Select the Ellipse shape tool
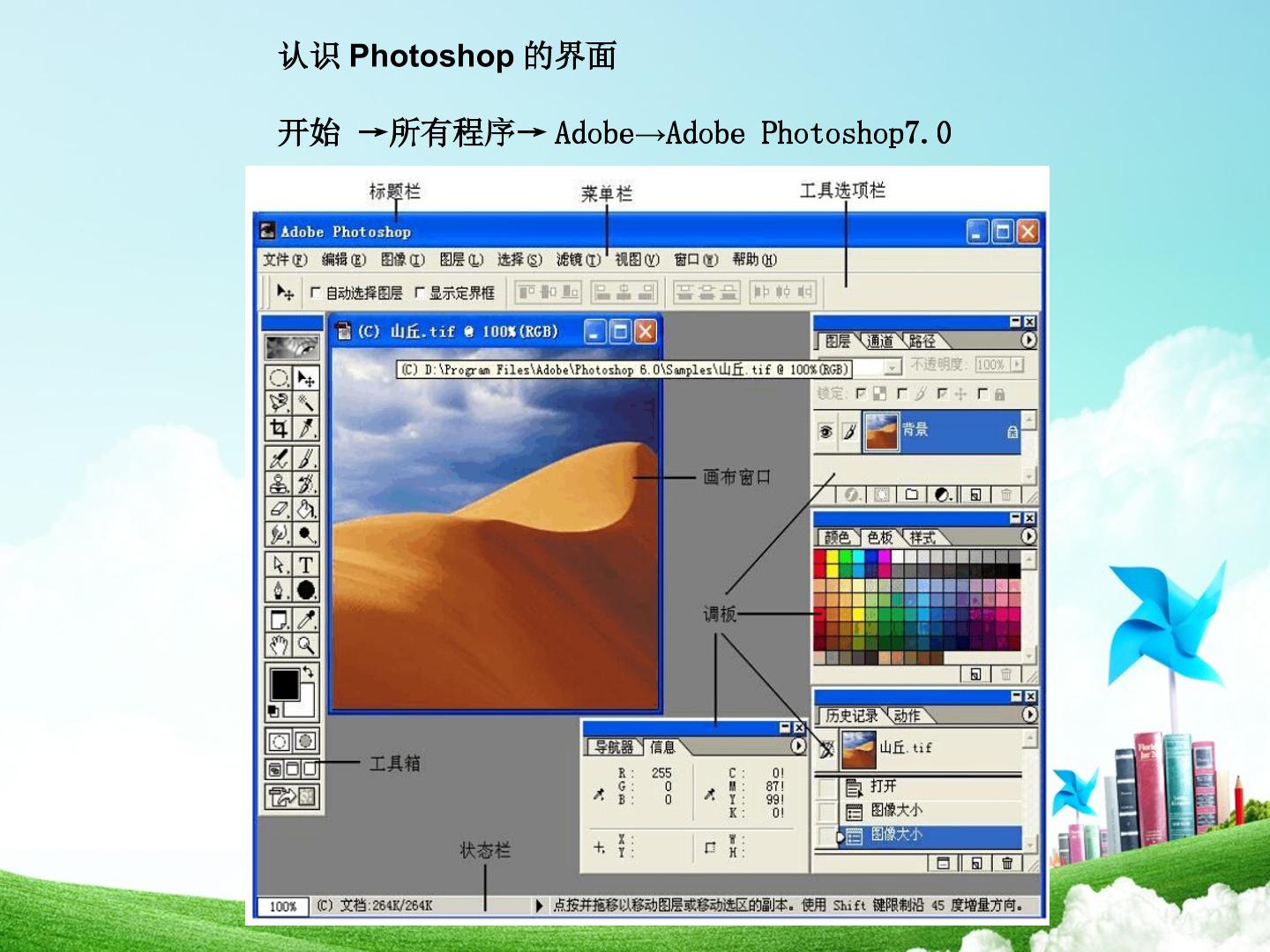Screen dimensions: 1270x952 (x=306, y=590)
